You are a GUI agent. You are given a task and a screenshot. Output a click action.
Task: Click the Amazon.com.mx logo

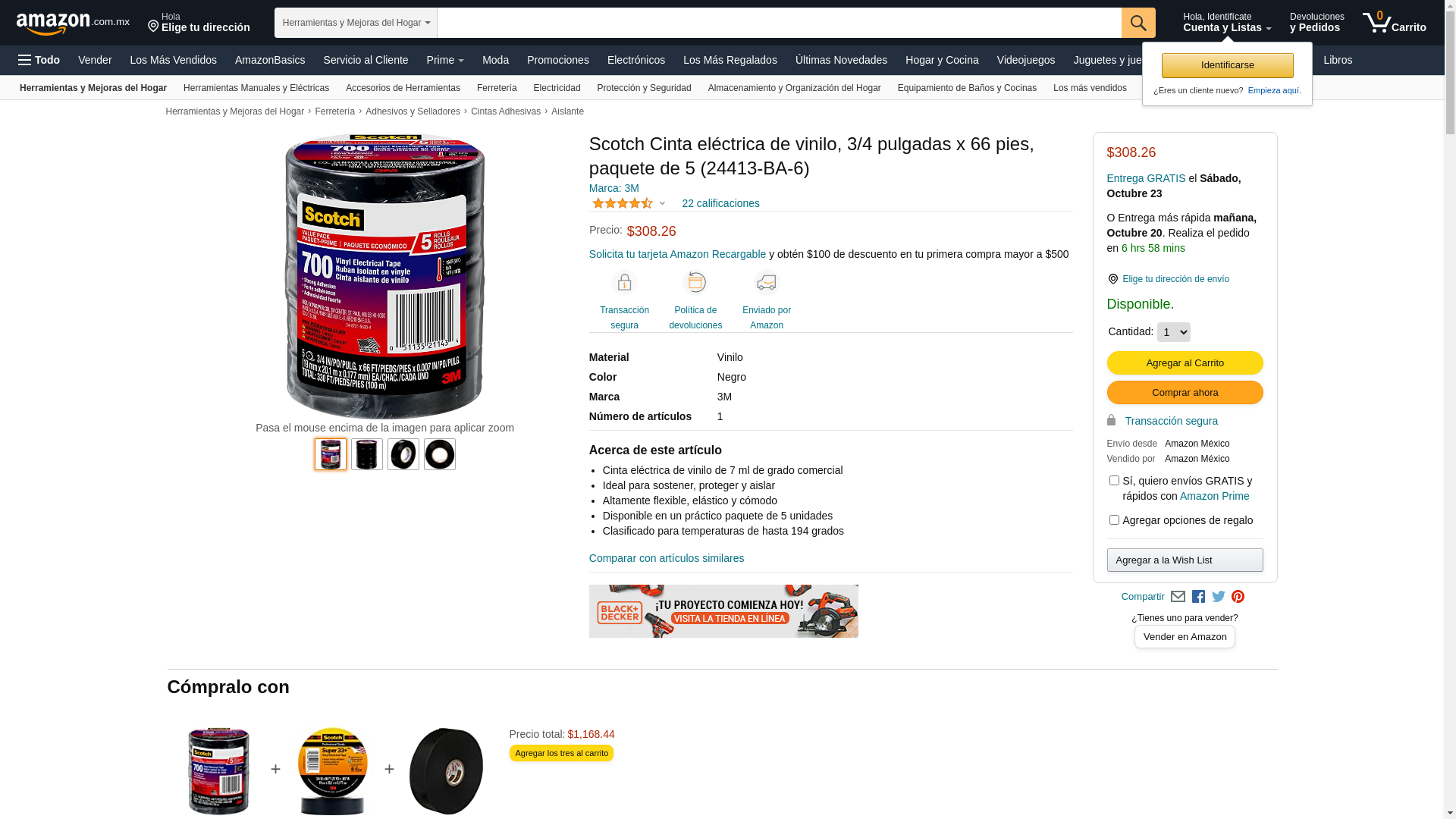(x=73, y=24)
